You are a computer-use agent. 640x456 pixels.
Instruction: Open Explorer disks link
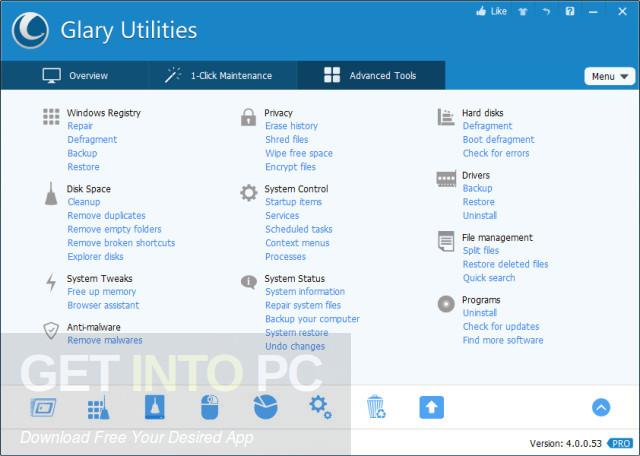point(96,257)
